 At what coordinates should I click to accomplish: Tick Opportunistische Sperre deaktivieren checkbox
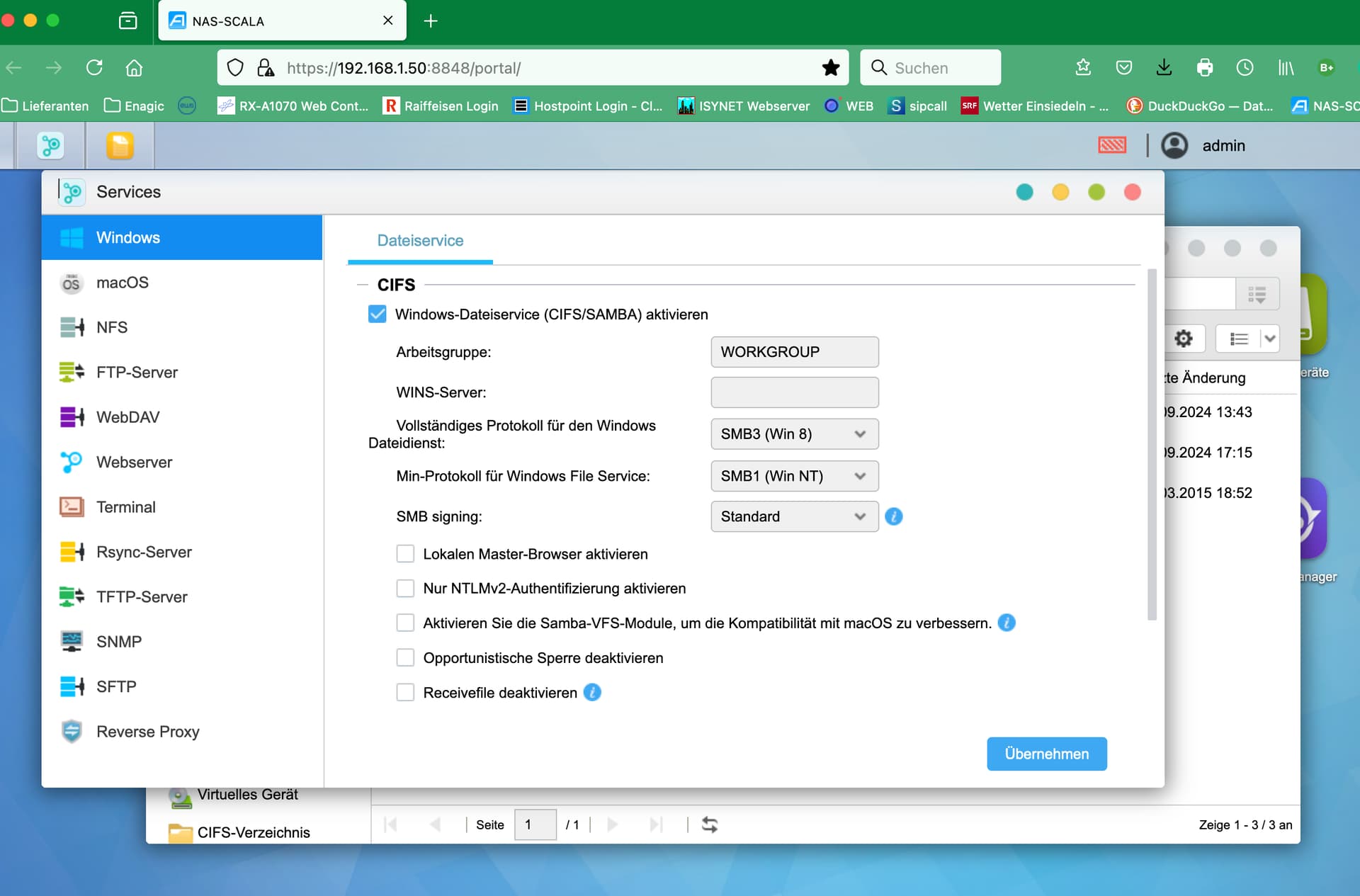[x=405, y=657]
